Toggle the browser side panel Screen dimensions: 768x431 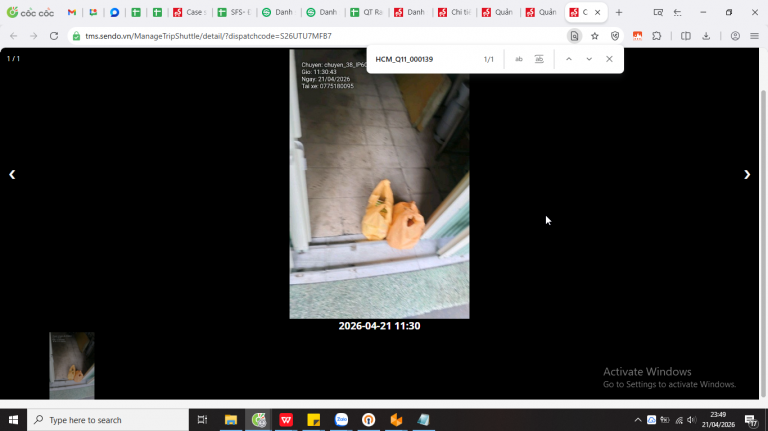pyautogui.click(x=686, y=36)
